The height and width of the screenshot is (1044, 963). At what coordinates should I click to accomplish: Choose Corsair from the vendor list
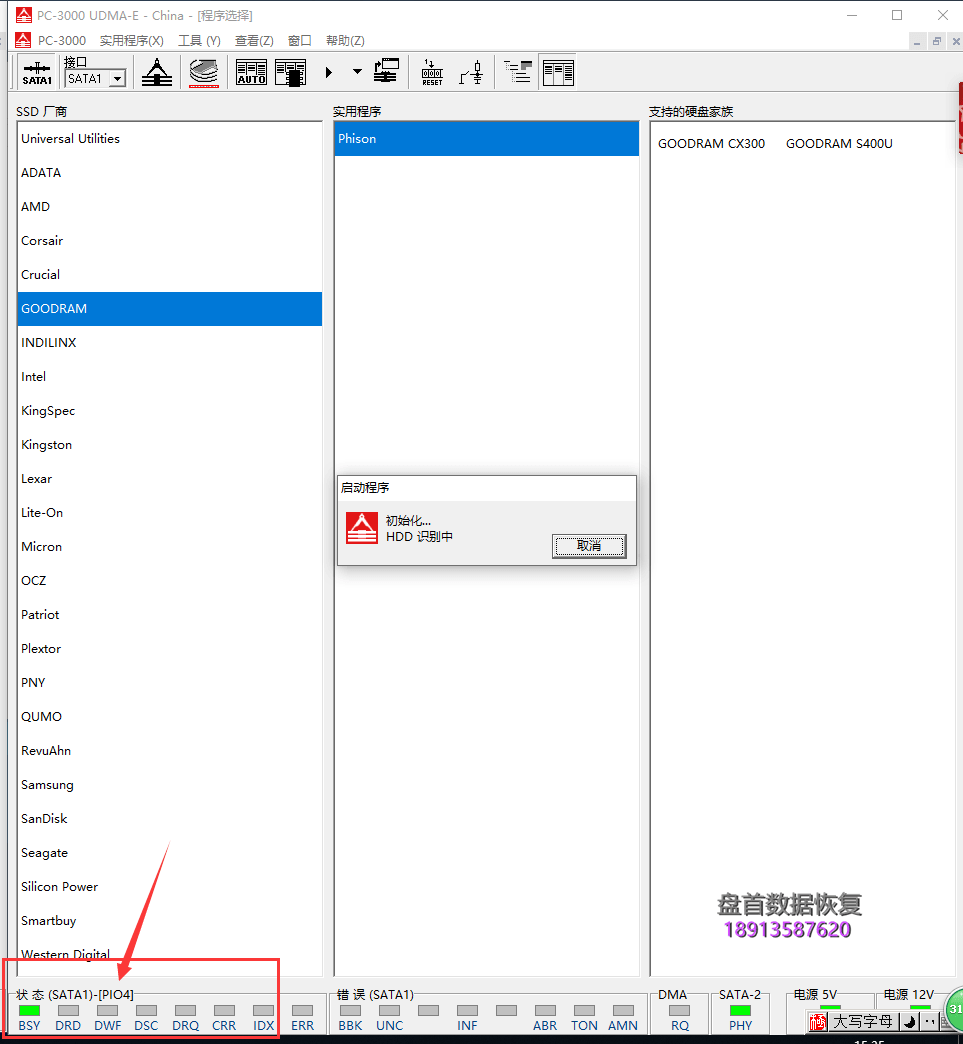click(170, 240)
